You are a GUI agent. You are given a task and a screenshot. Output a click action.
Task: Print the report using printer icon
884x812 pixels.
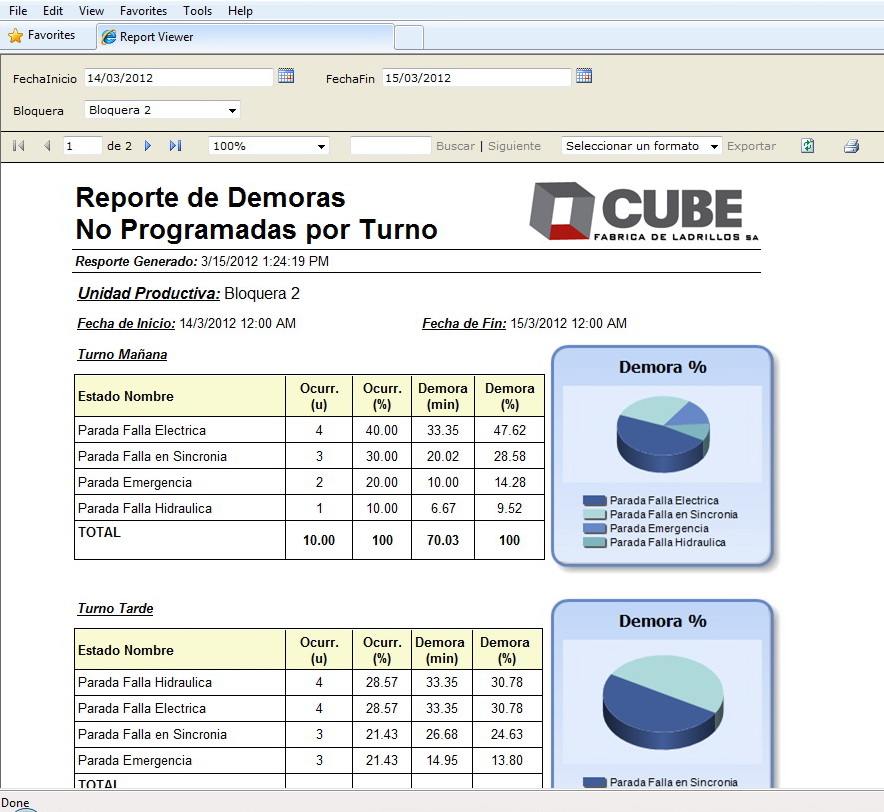tap(851, 146)
